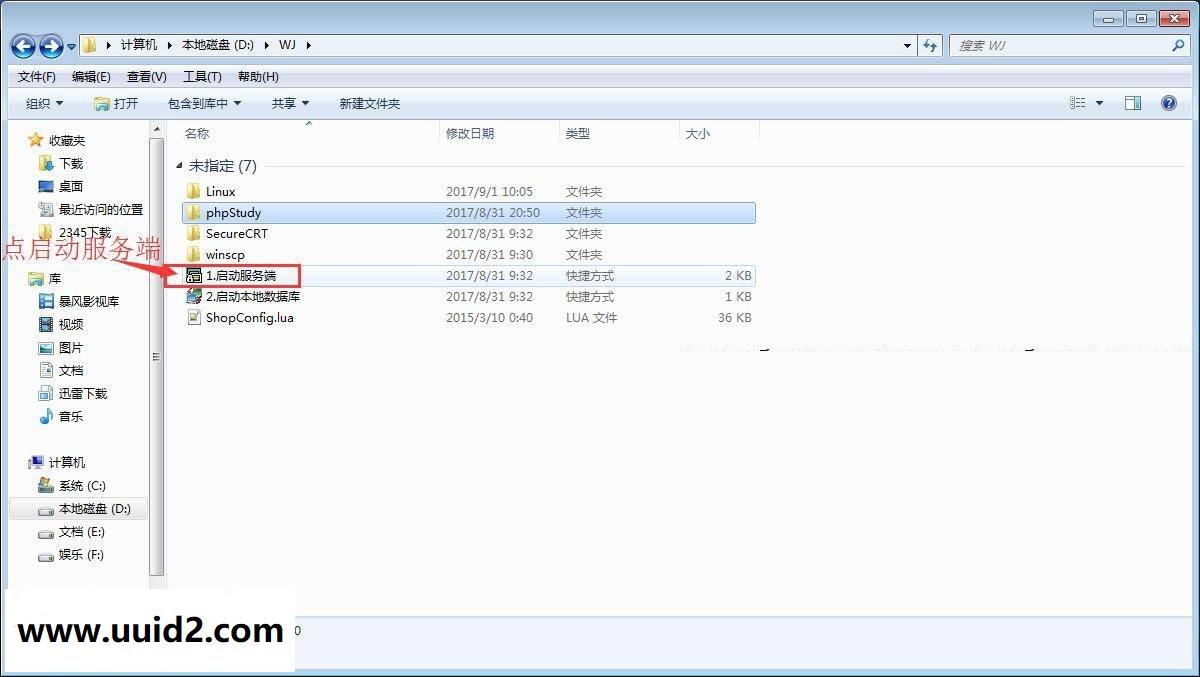Open the 工具 menu
Viewport: 1200px width, 677px height.
click(x=200, y=76)
